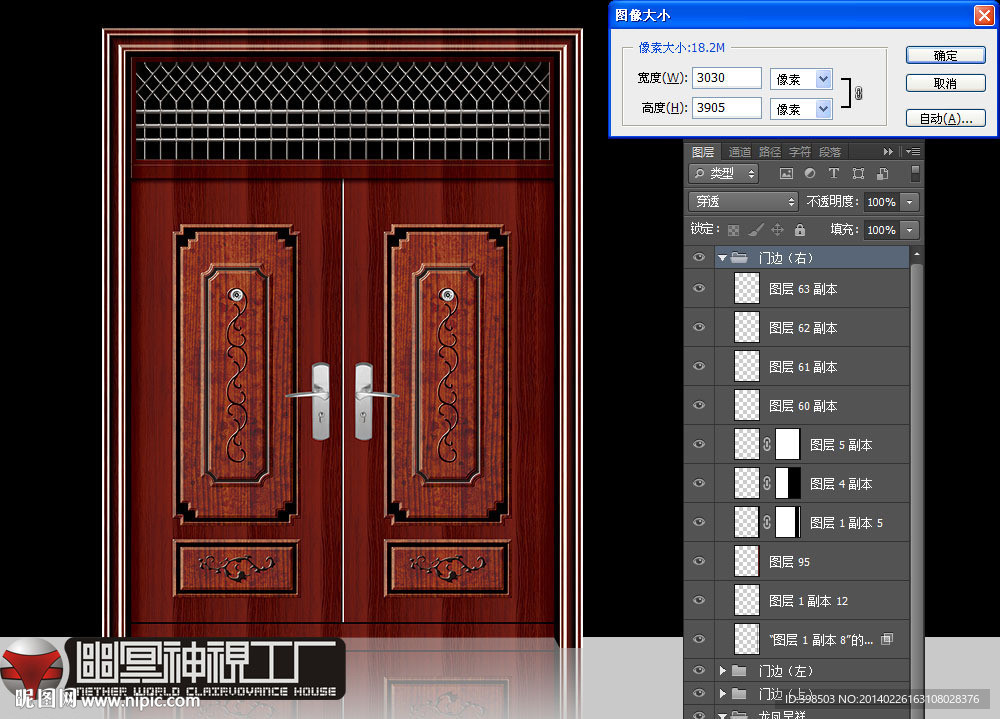The height and width of the screenshot is (719, 1000).
Task: Switch to the 字符 tab
Action: (x=800, y=152)
